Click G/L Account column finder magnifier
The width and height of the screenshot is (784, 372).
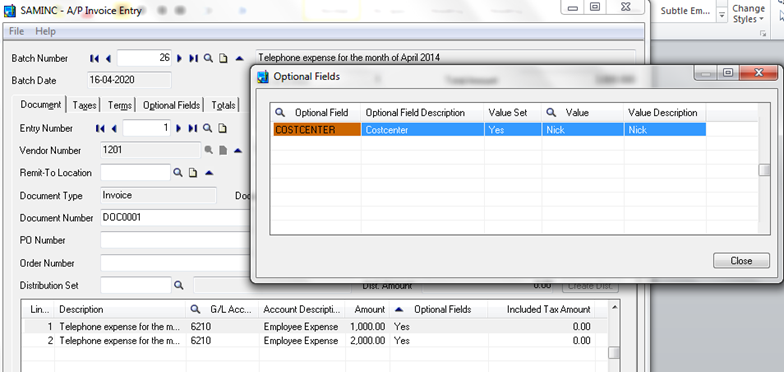coord(196,310)
